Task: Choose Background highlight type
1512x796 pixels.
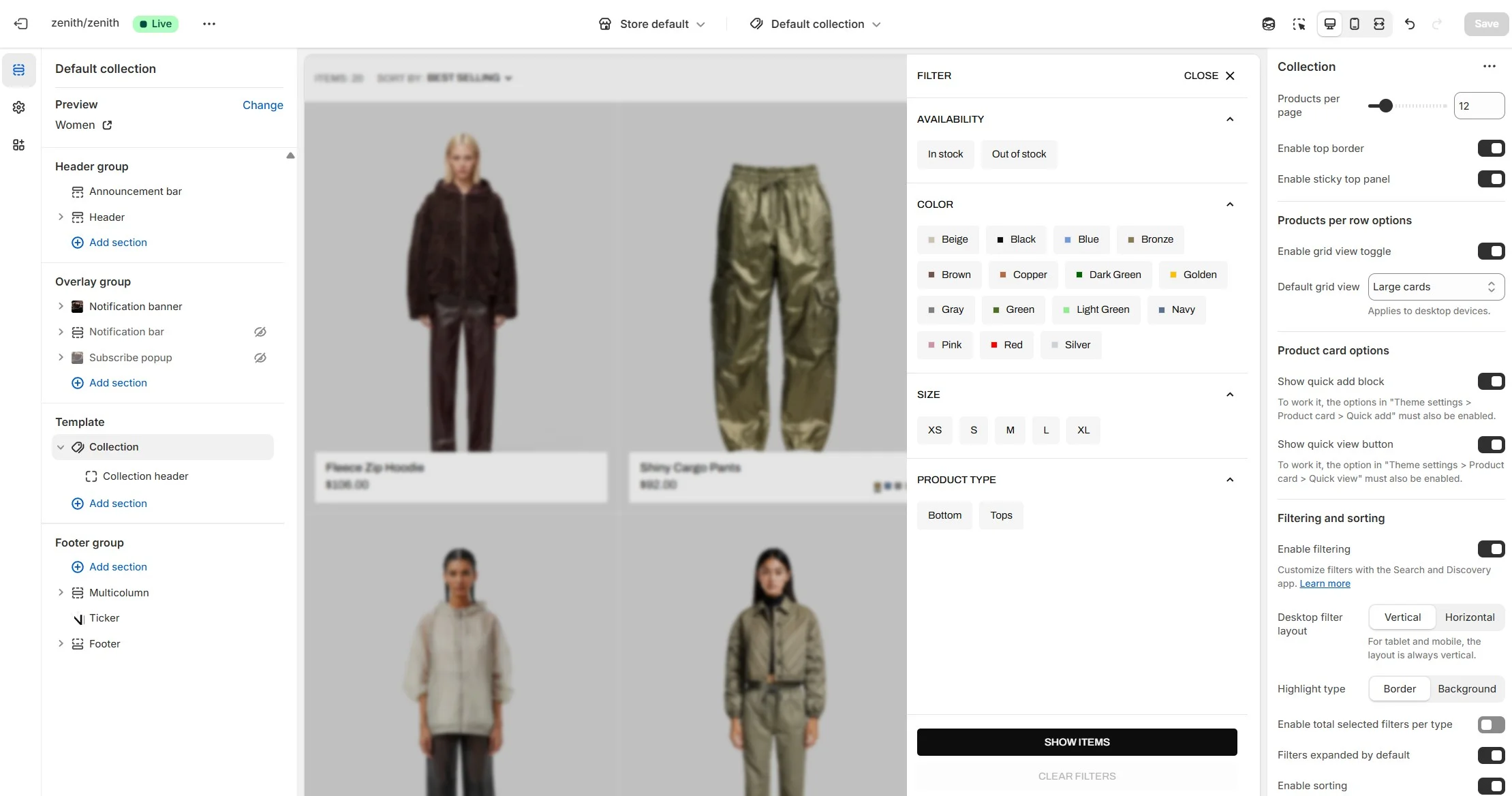Action: click(x=1466, y=689)
